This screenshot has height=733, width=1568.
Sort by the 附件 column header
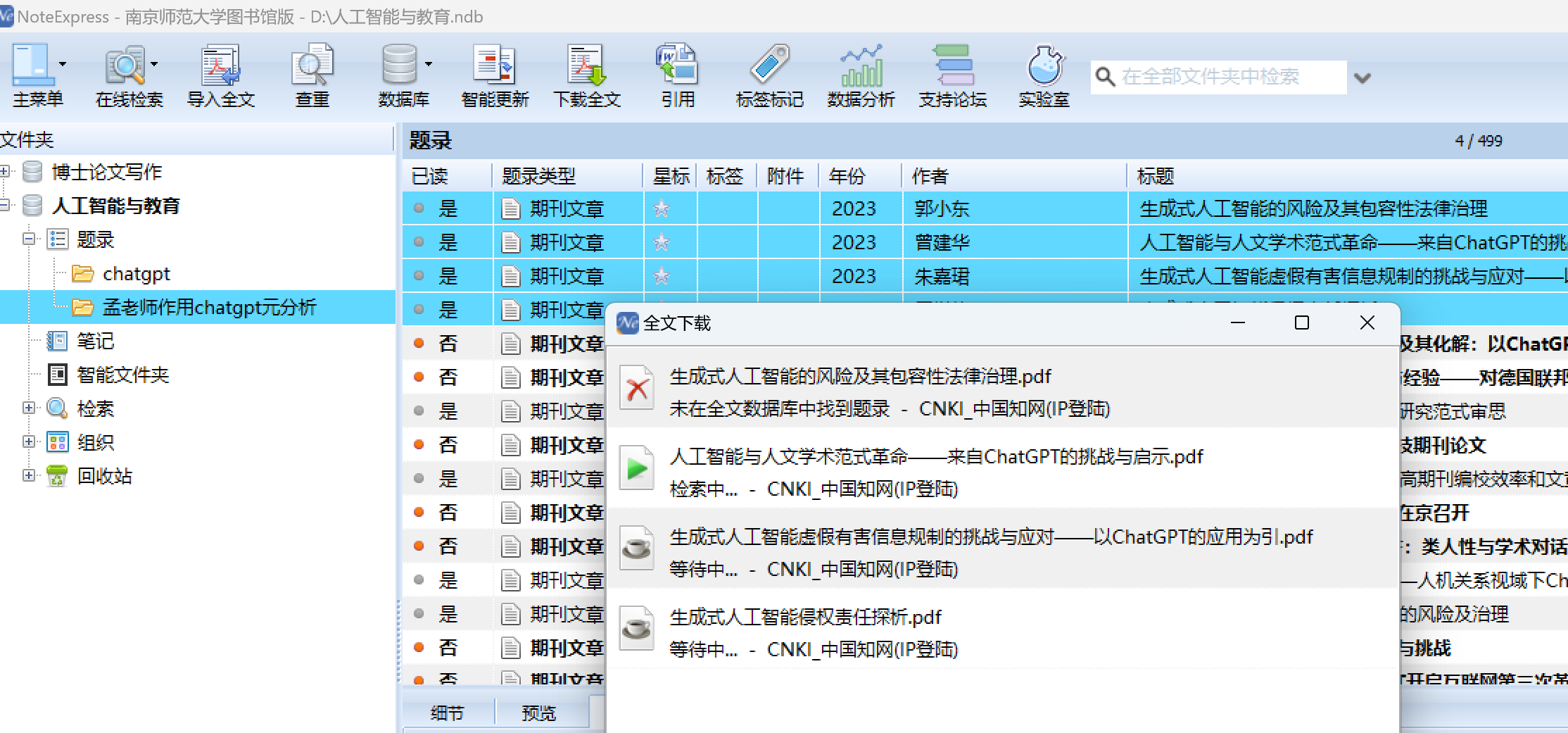click(788, 176)
